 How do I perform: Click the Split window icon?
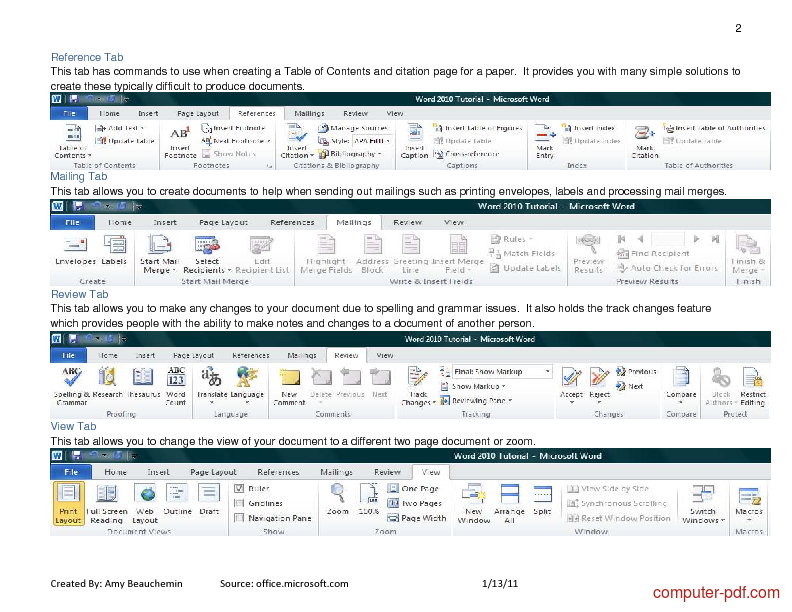click(x=542, y=493)
